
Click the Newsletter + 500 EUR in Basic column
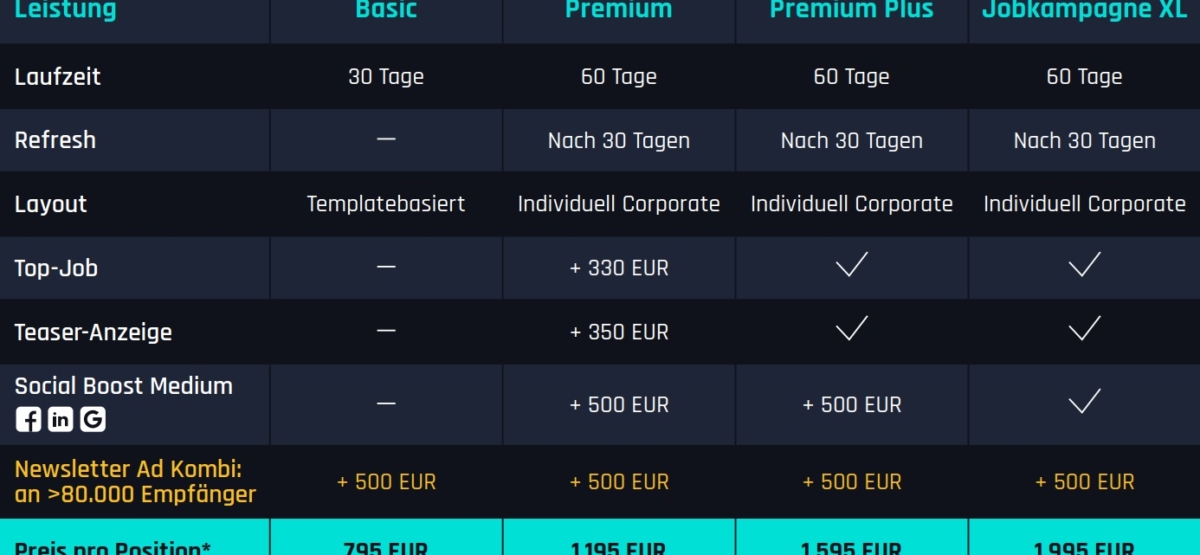coord(386,482)
